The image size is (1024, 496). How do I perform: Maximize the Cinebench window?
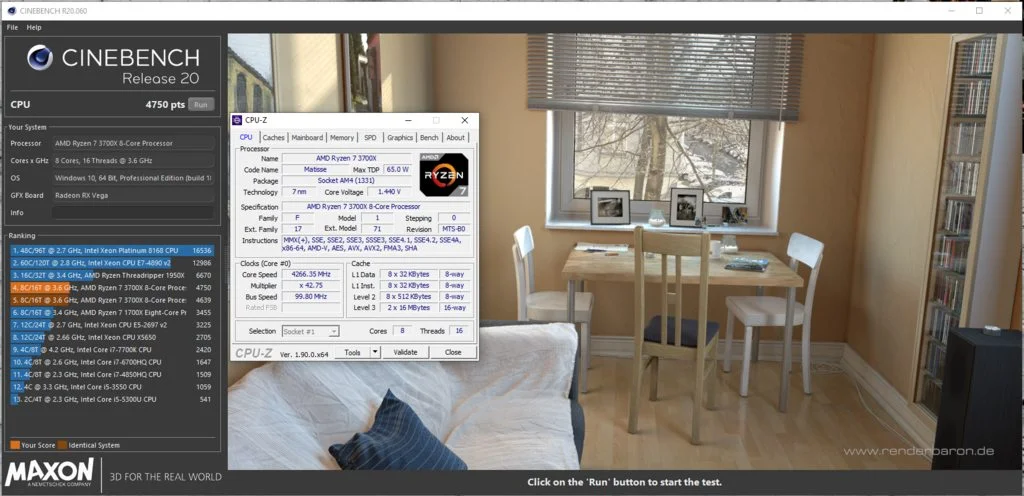pos(979,10)
